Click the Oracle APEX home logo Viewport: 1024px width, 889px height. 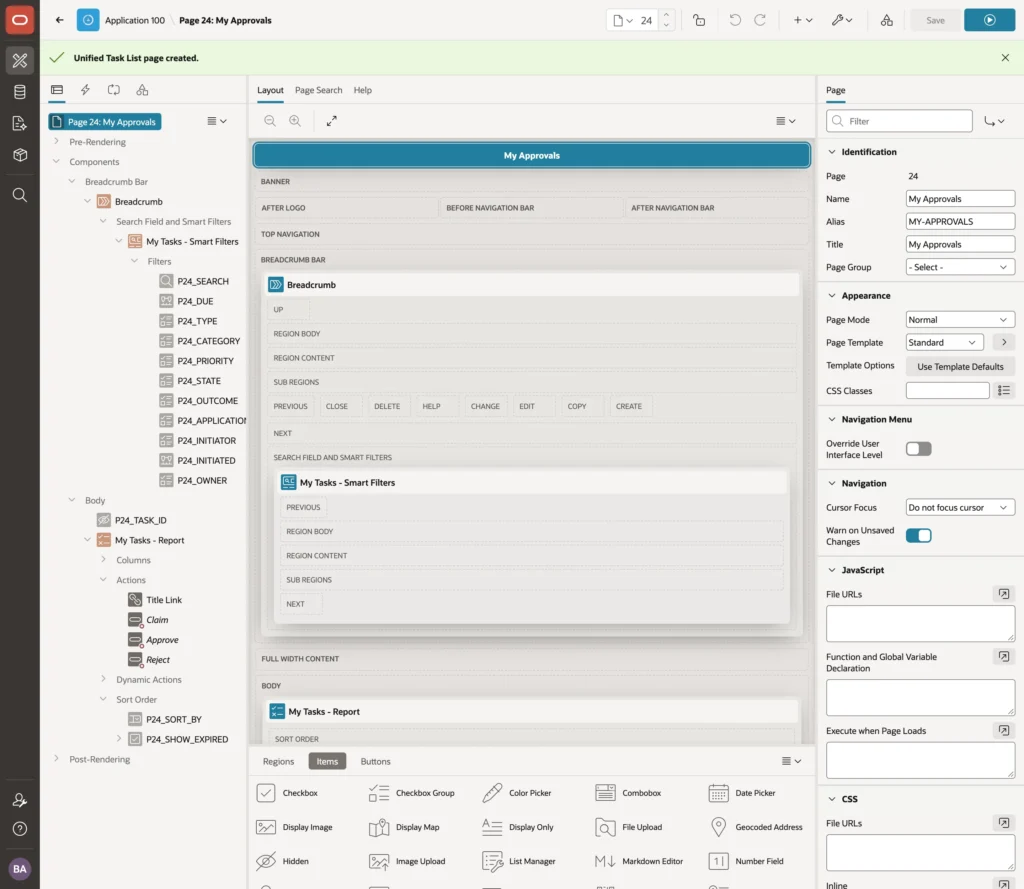click(20, 20)
